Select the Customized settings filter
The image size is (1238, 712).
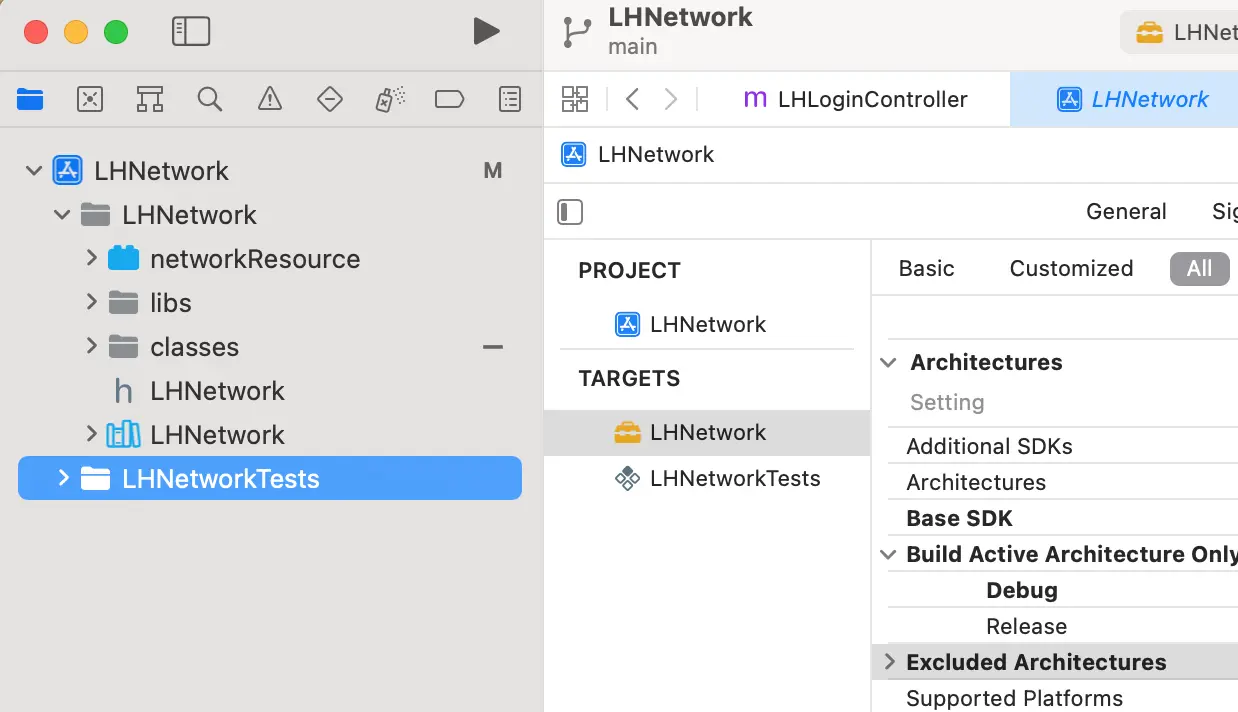(x=1071, y=268)
